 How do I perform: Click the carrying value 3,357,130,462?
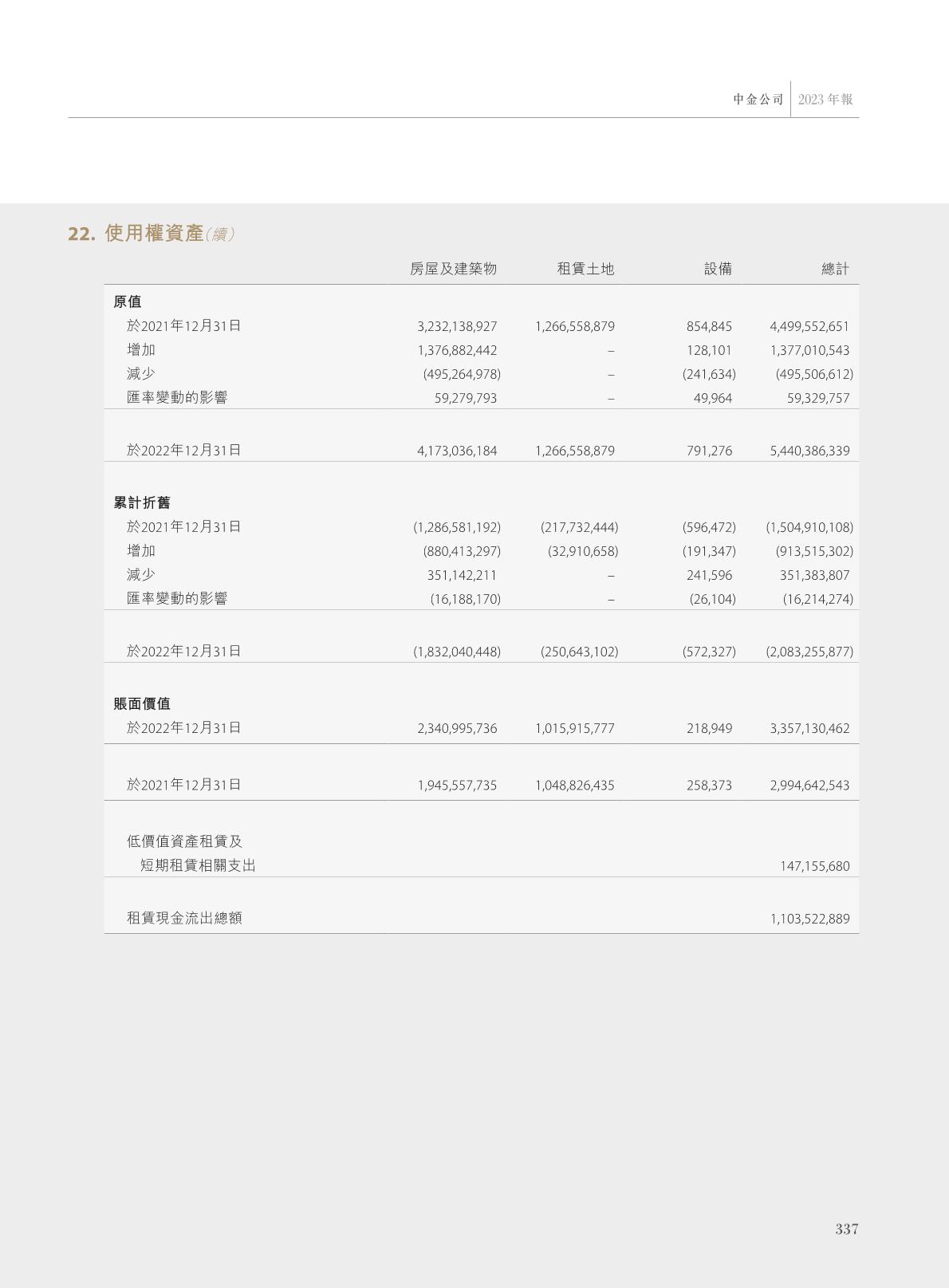click(x=809, y=729)
